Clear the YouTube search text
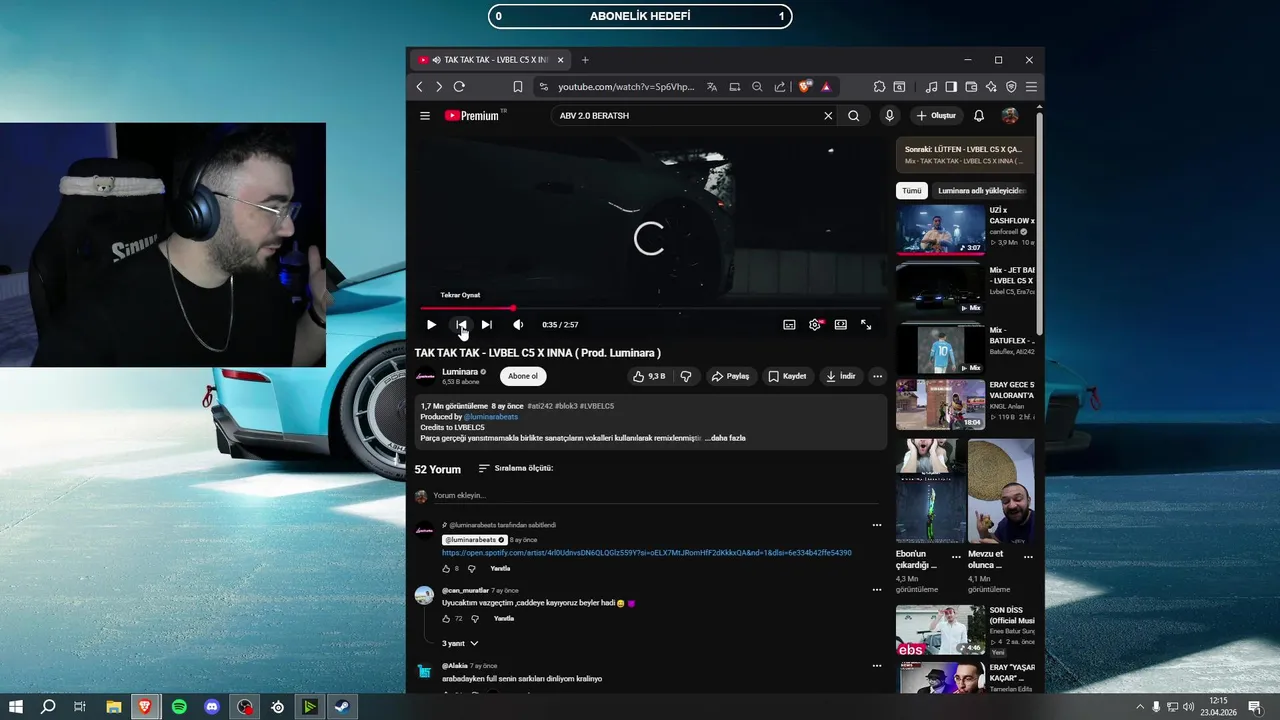 [828, 116]
